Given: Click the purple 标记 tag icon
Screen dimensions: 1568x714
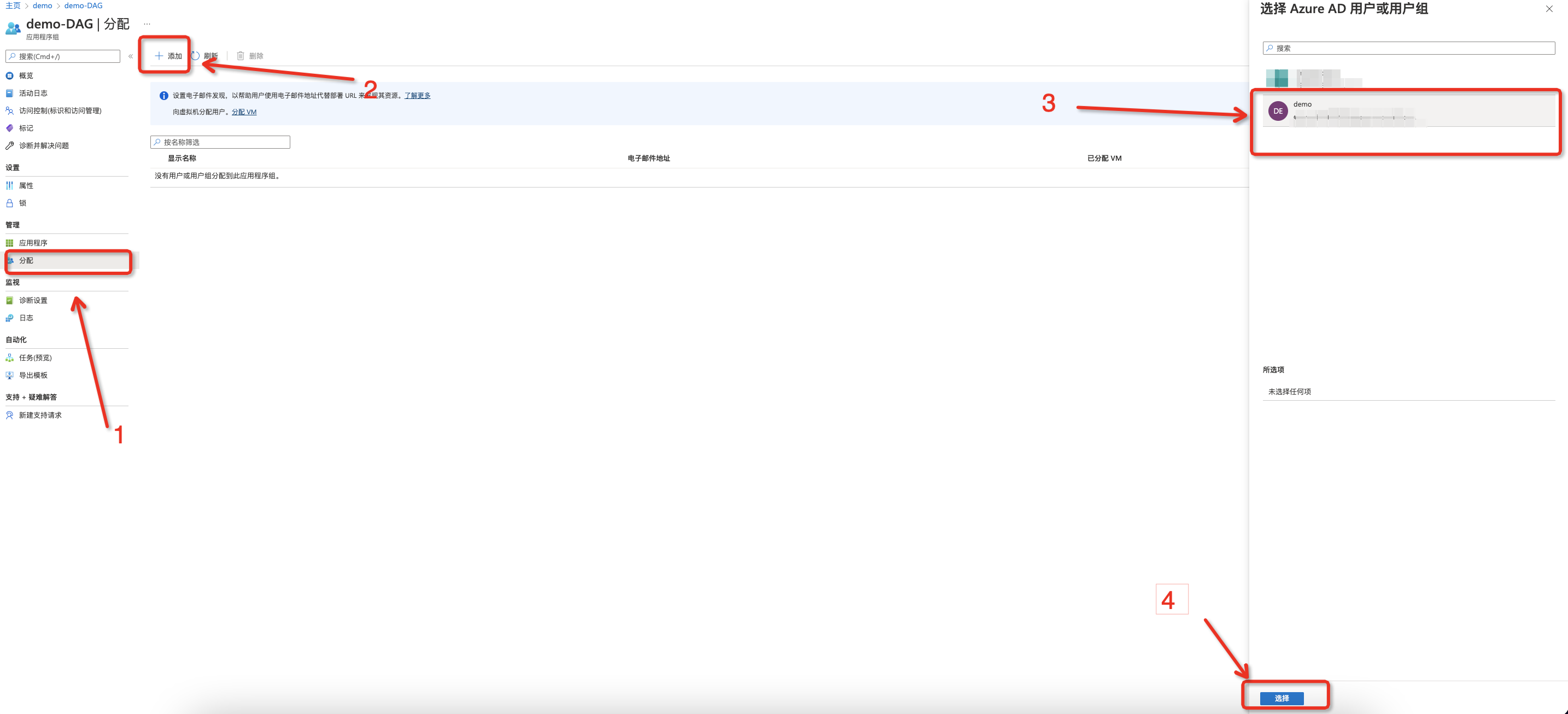Looking at the screenshot, I should pos(9,128).
